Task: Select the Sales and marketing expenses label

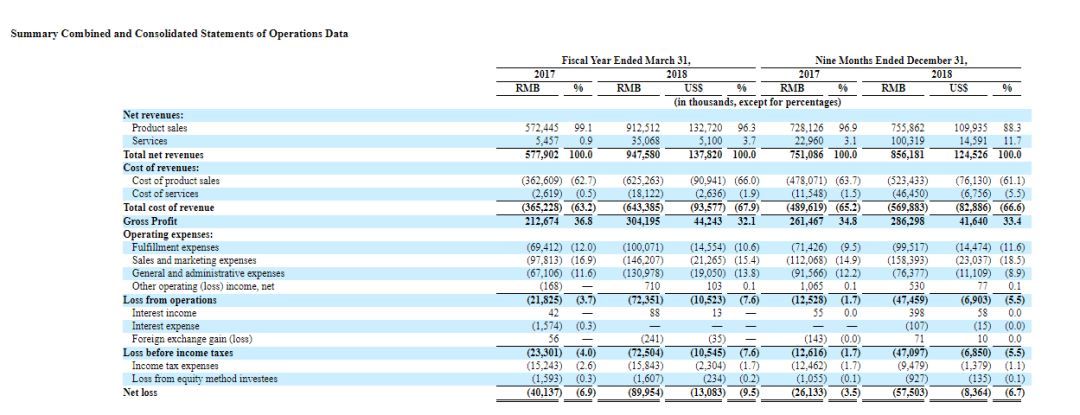Action: pos(195,259)
